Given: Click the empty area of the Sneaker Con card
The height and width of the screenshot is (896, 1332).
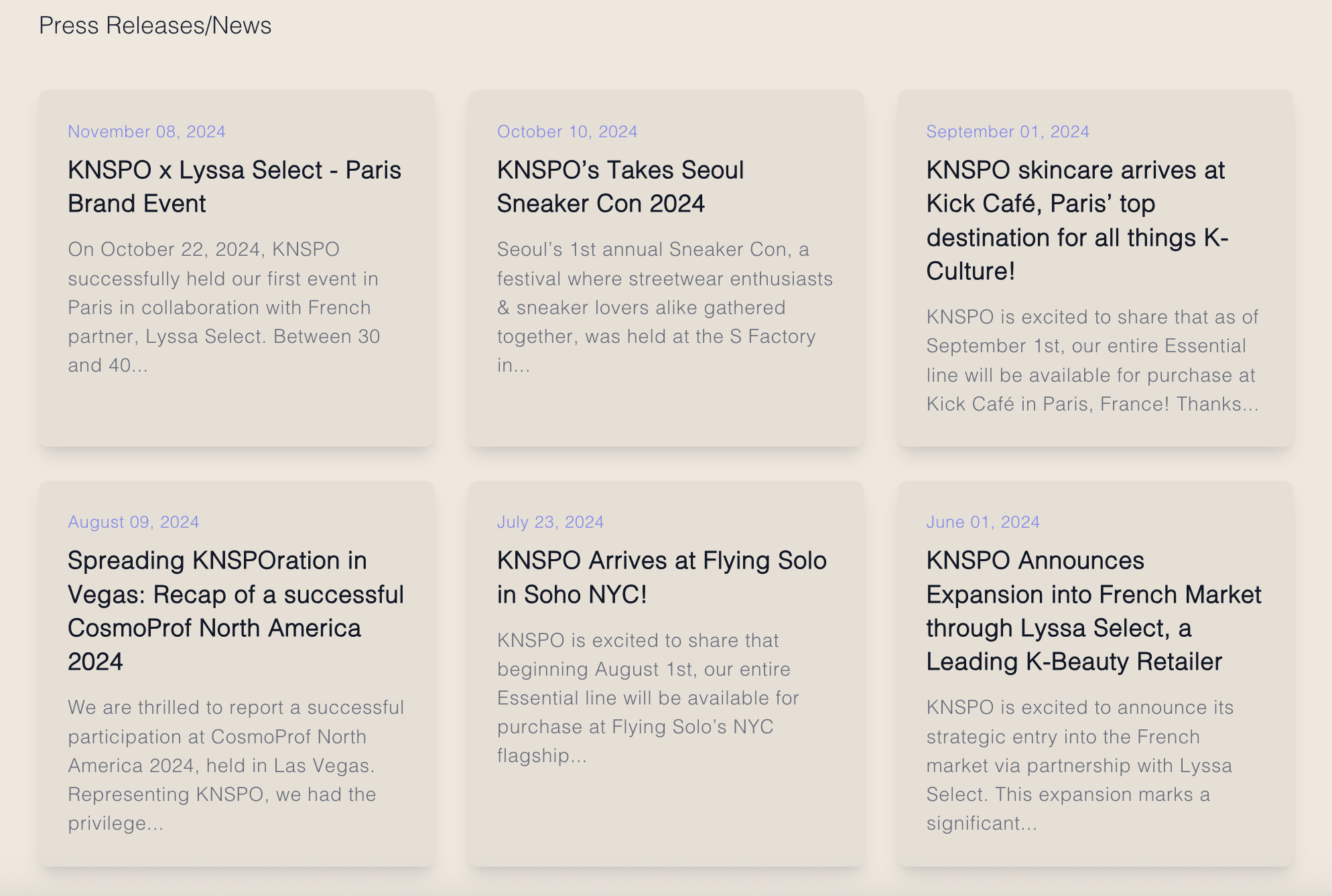Looking at the screenshot, I should (x=665, y=412).
